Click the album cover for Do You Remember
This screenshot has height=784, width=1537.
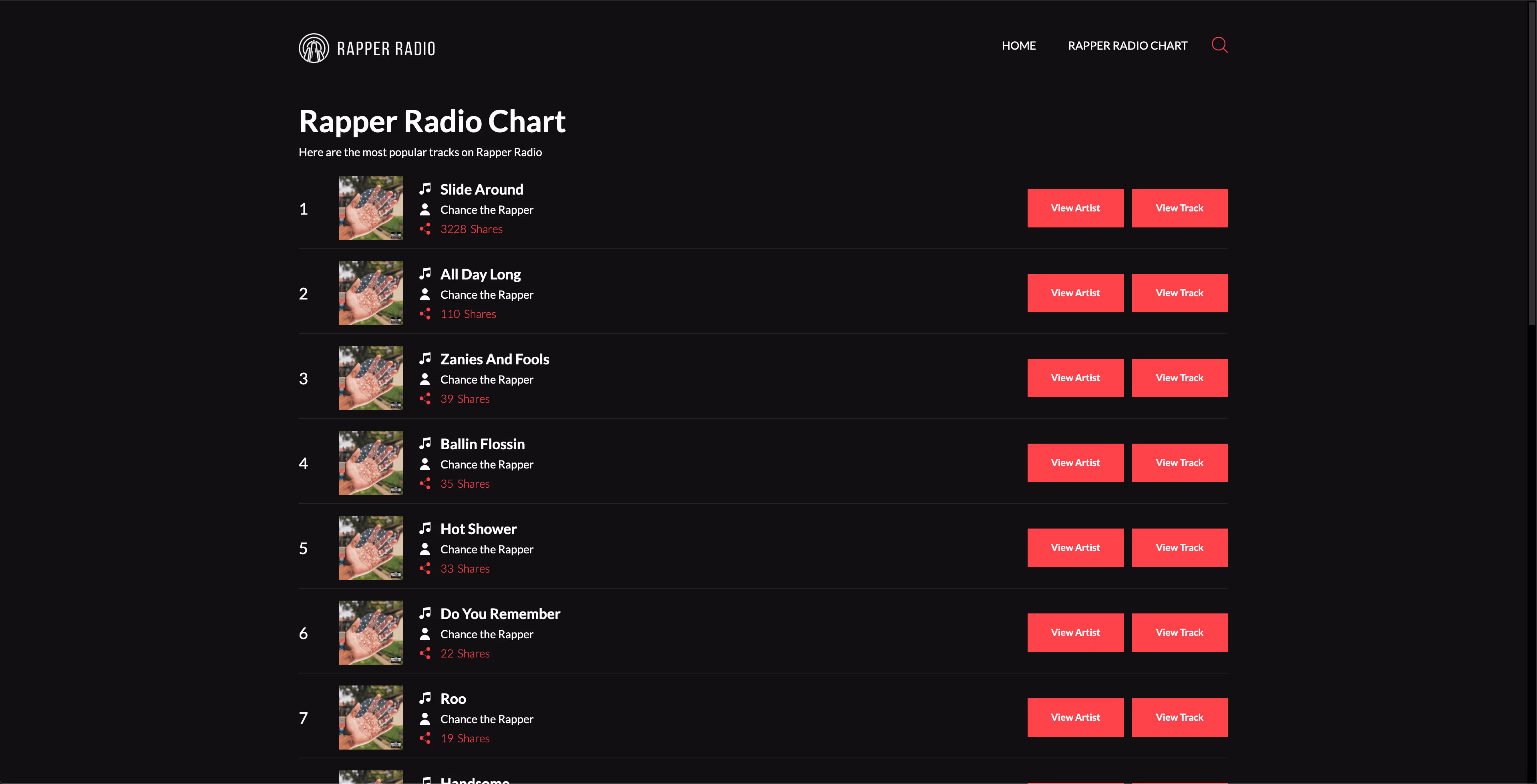coord(370,633)
